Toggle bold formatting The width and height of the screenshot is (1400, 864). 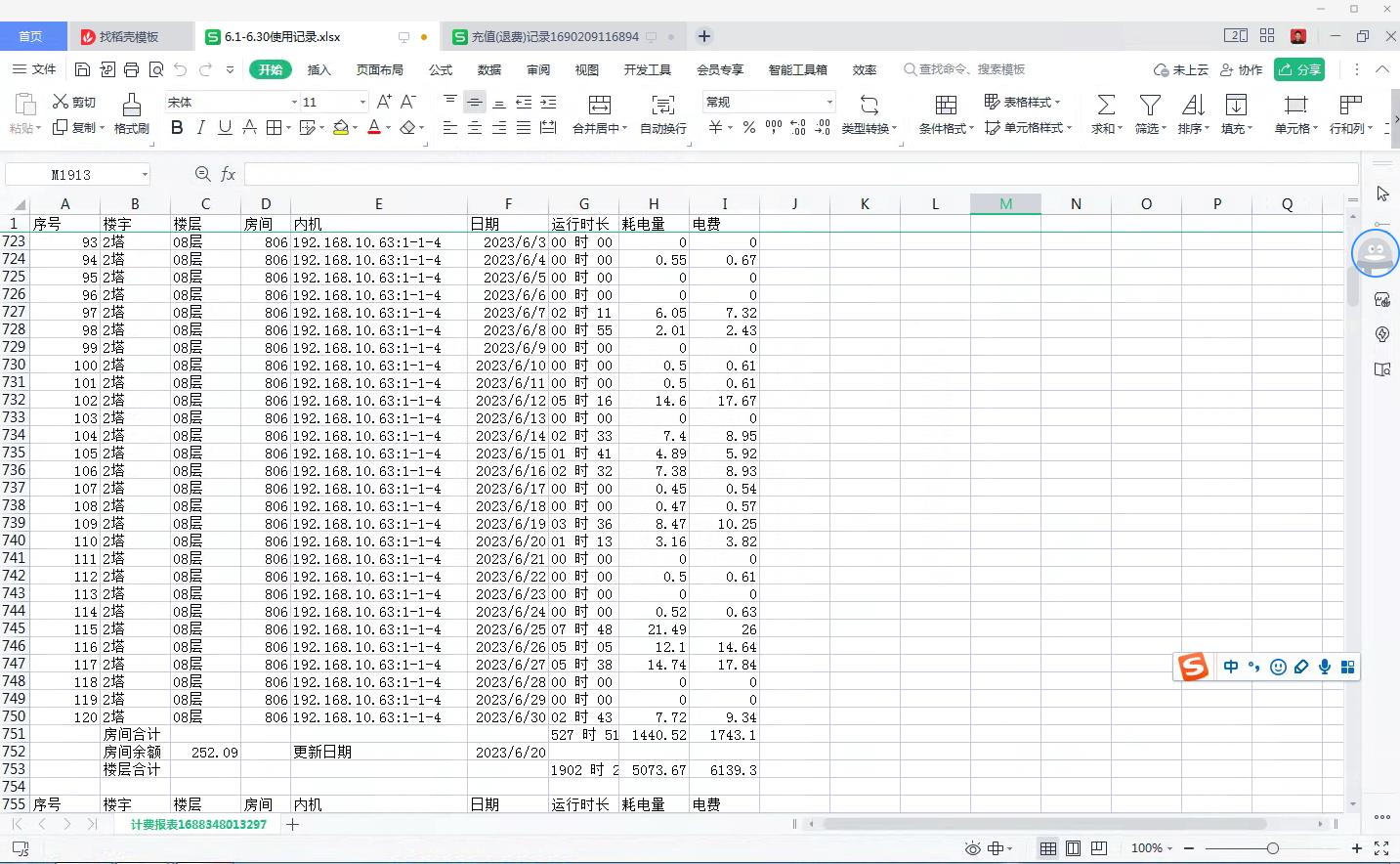177,128
